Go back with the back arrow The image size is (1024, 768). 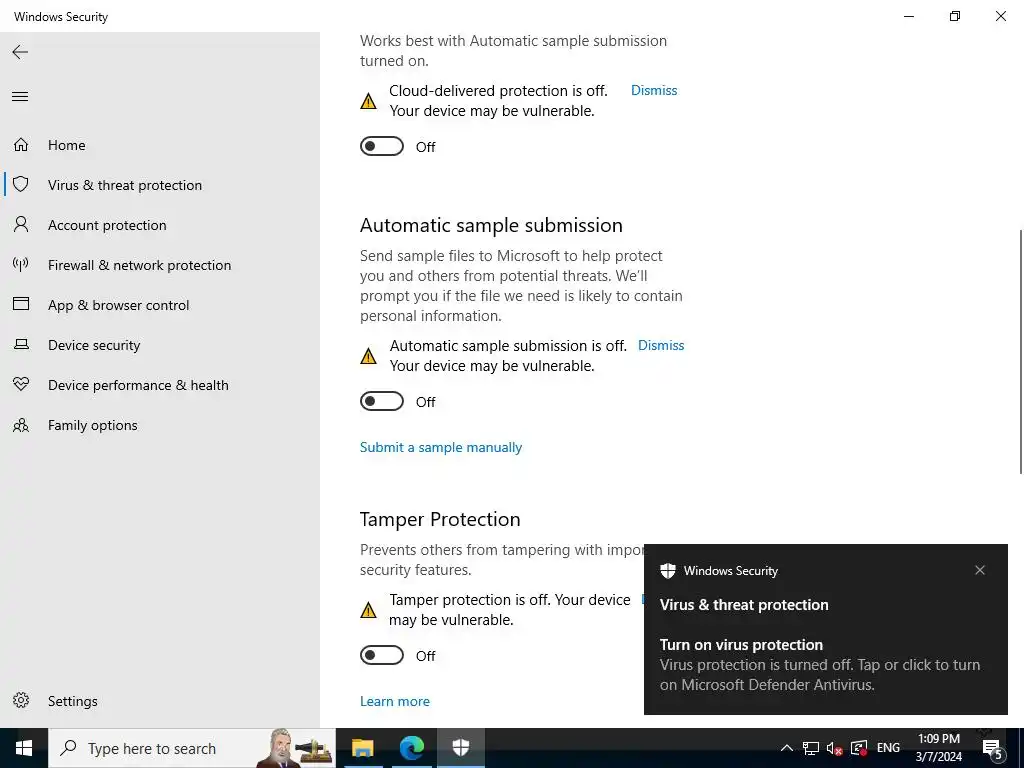click(20, 52)
